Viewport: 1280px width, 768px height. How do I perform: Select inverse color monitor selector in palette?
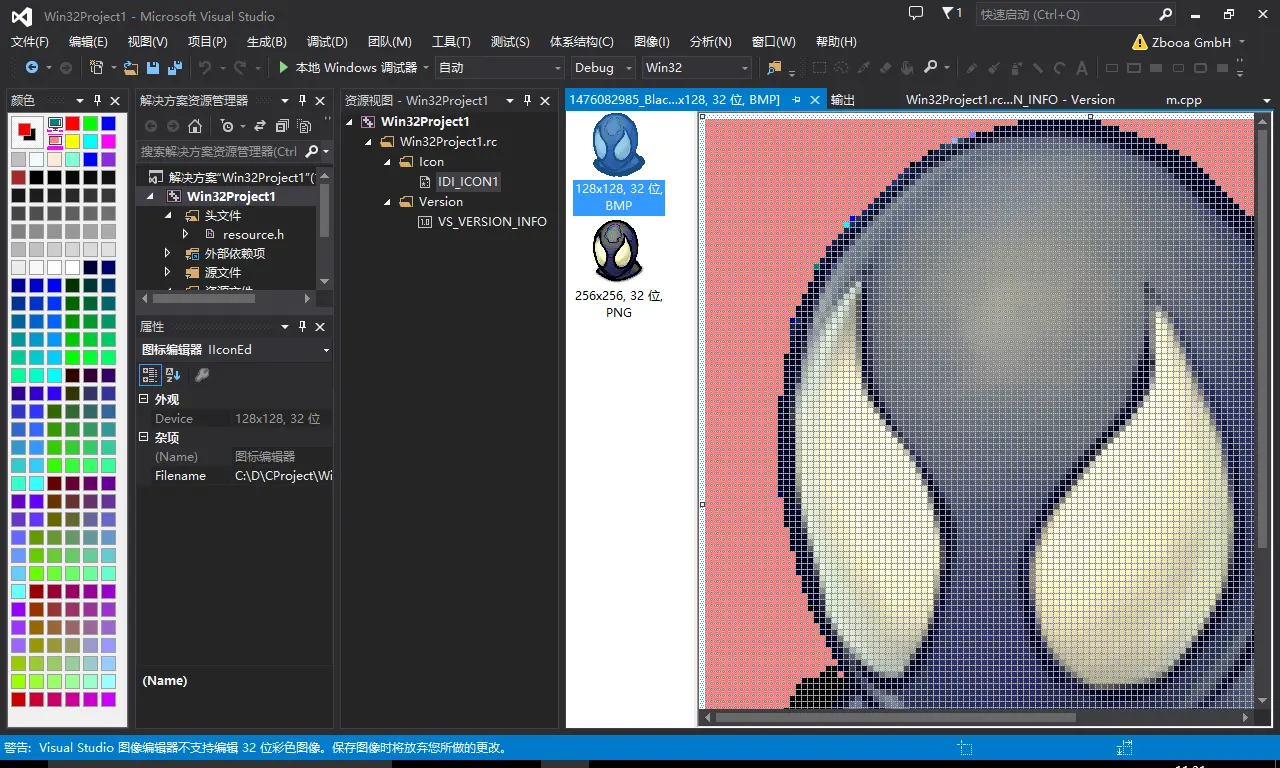click(55, 141)
